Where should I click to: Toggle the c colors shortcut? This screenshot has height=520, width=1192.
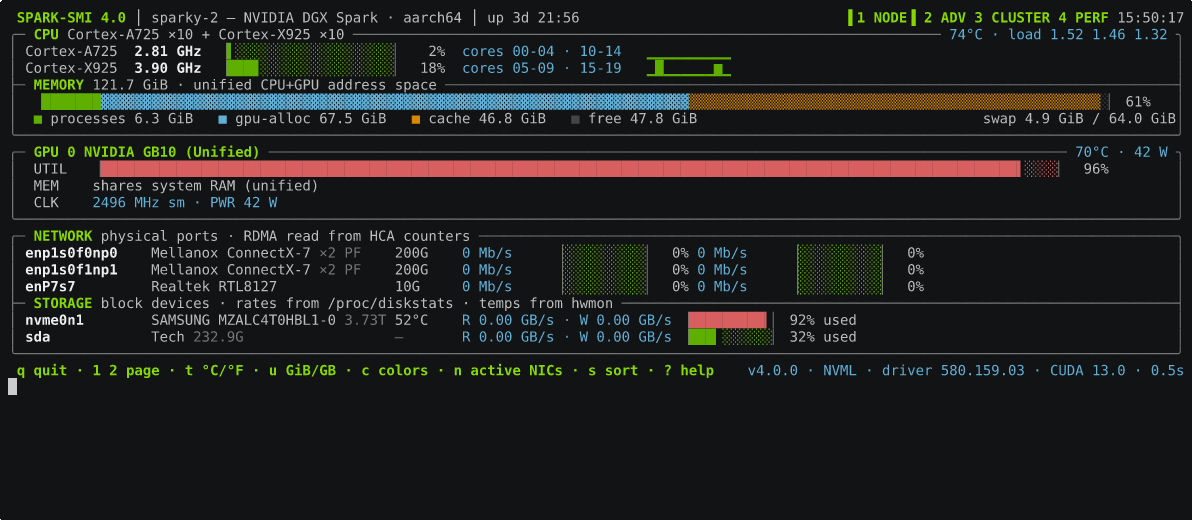coord(395,371)
